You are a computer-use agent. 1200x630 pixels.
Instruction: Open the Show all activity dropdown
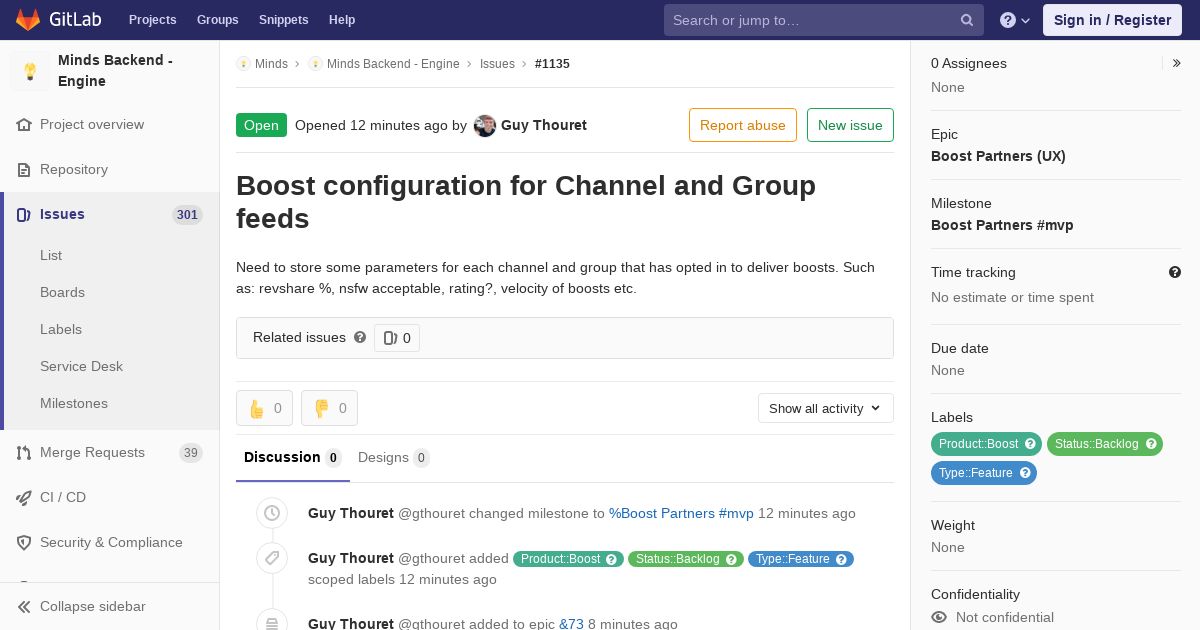[x=825, y=408]
